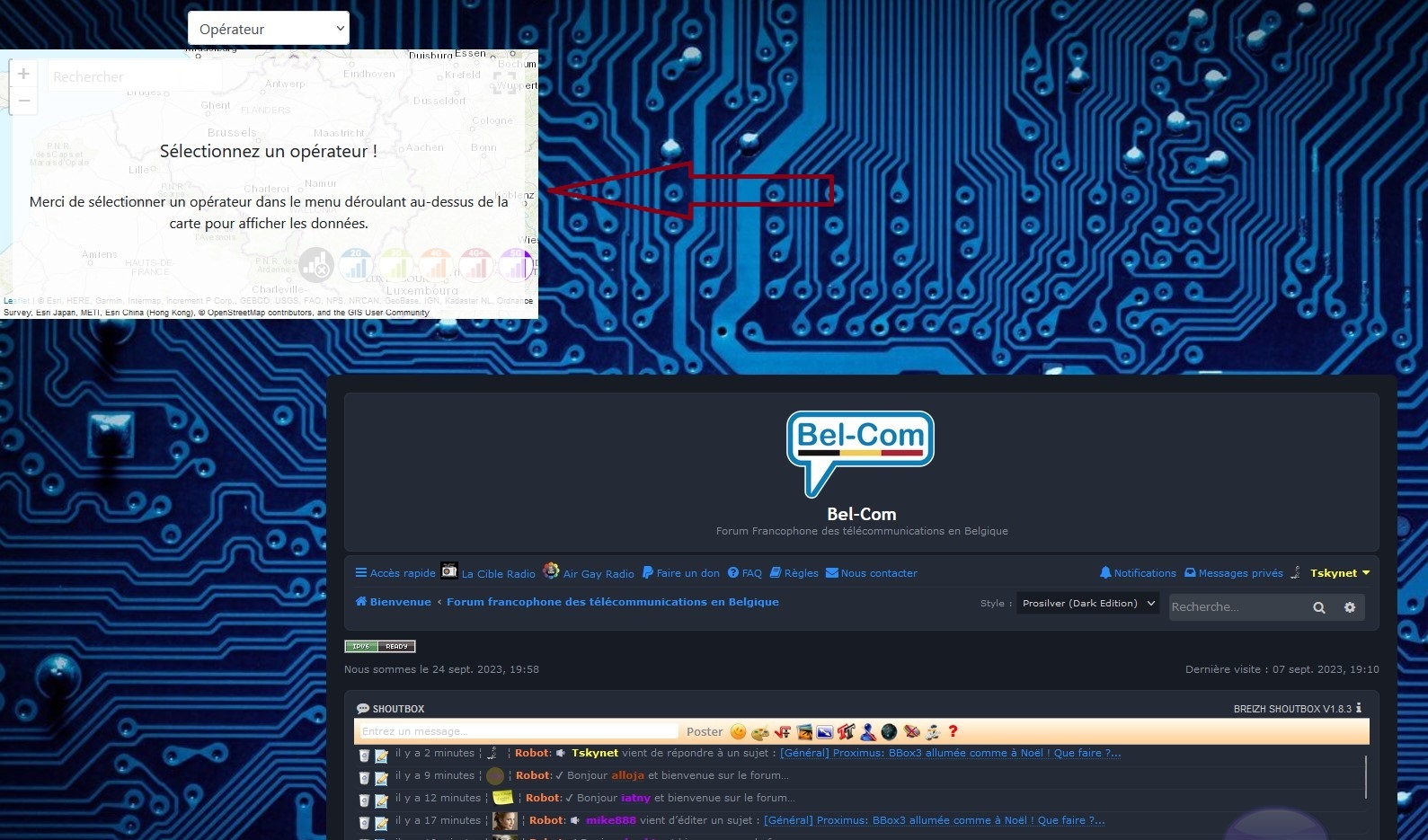This screenshot has width=1428, height=840.
Task: Open the Opérateur dropdown above the map
Action: coord(268,29)
